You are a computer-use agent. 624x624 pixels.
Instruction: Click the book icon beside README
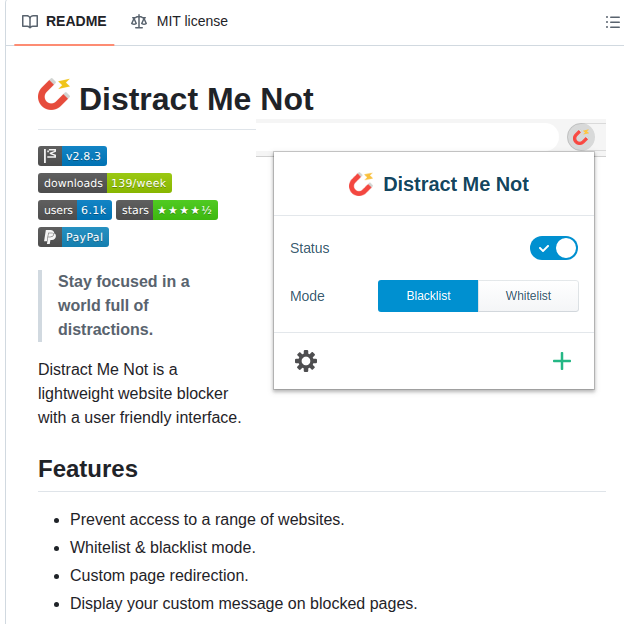pyautogui.click(x=31, y=21)
